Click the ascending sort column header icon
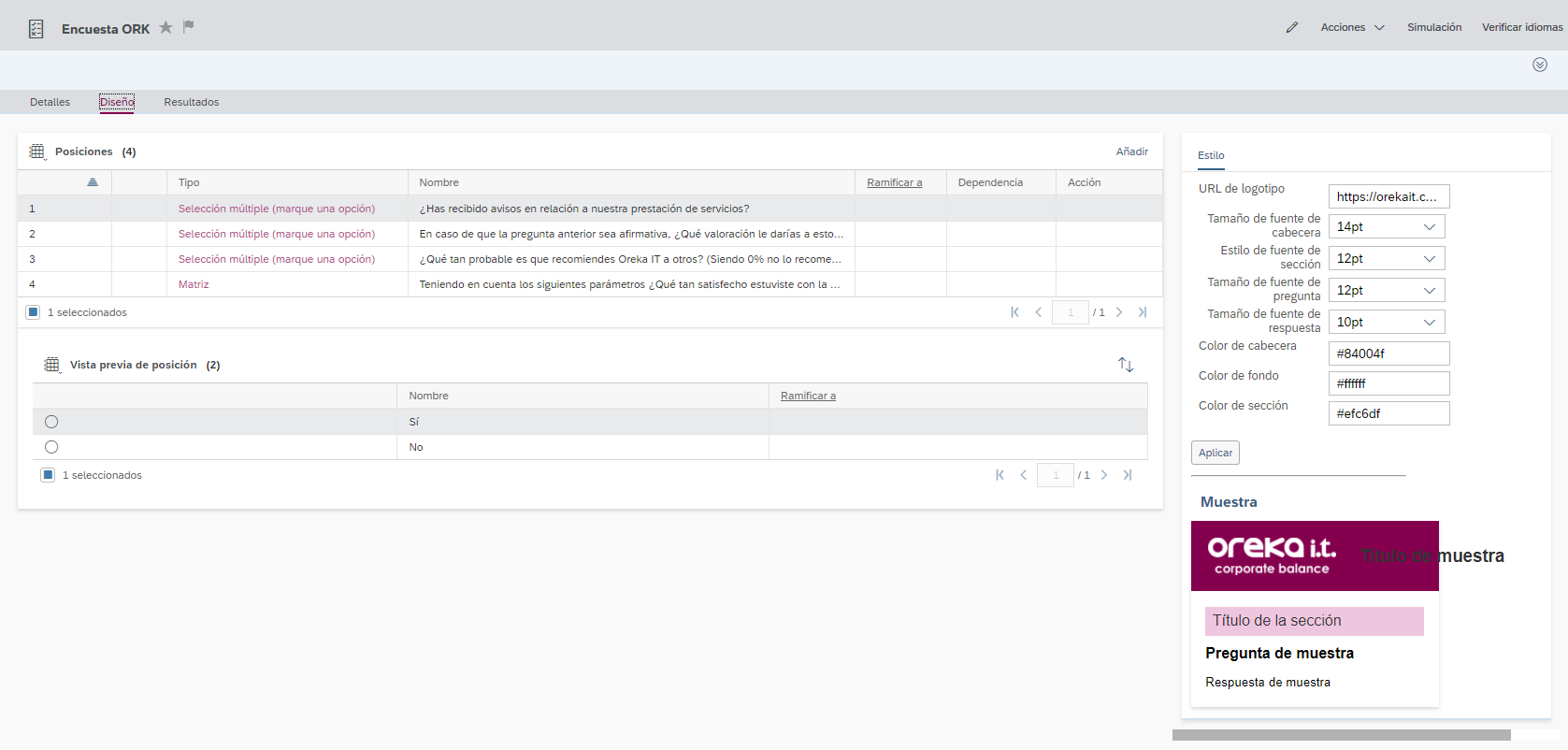The width and height of the screenshot is (1568, 750). click(x=93, y=182)
